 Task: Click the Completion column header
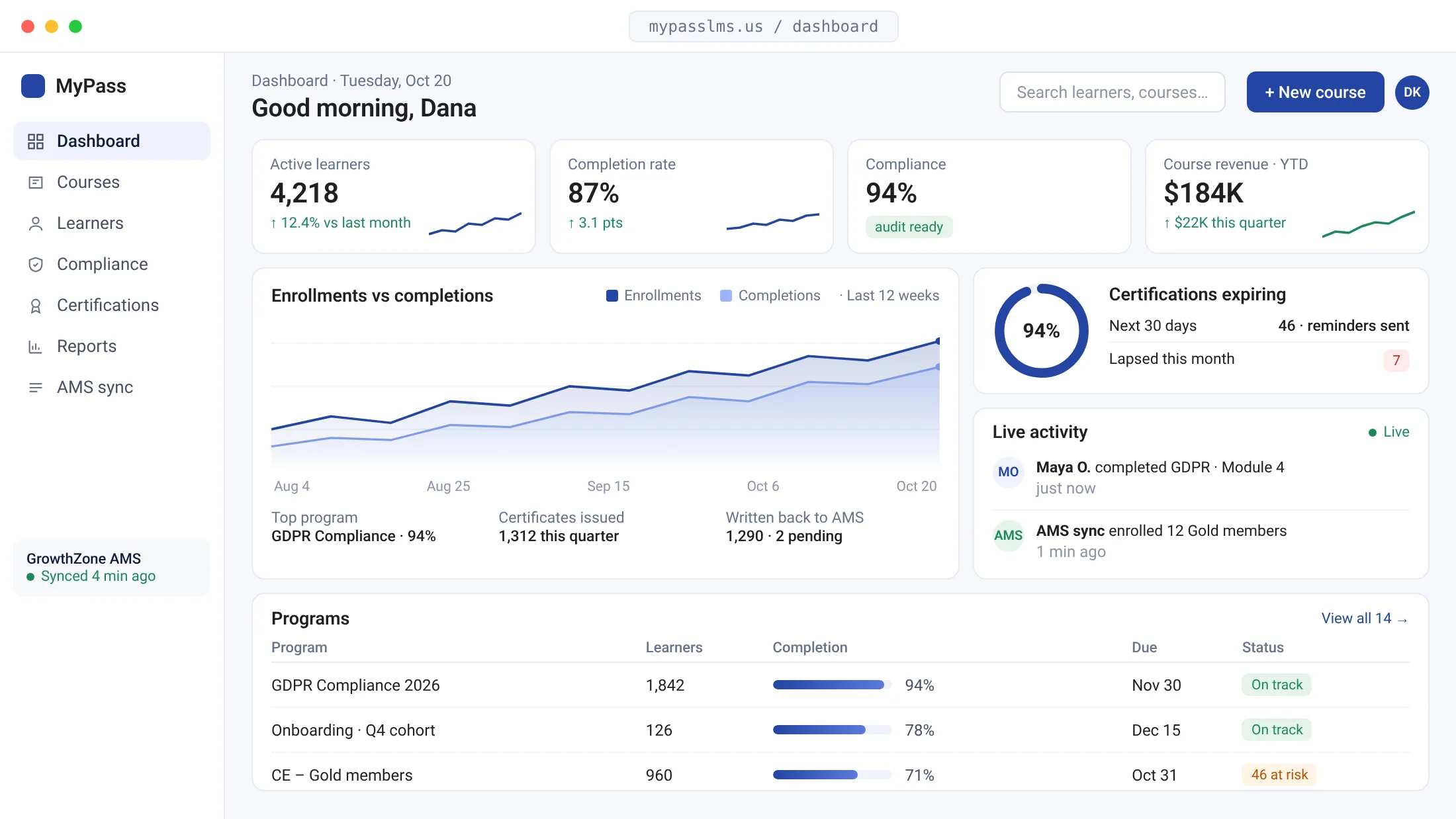click(810, 648)
